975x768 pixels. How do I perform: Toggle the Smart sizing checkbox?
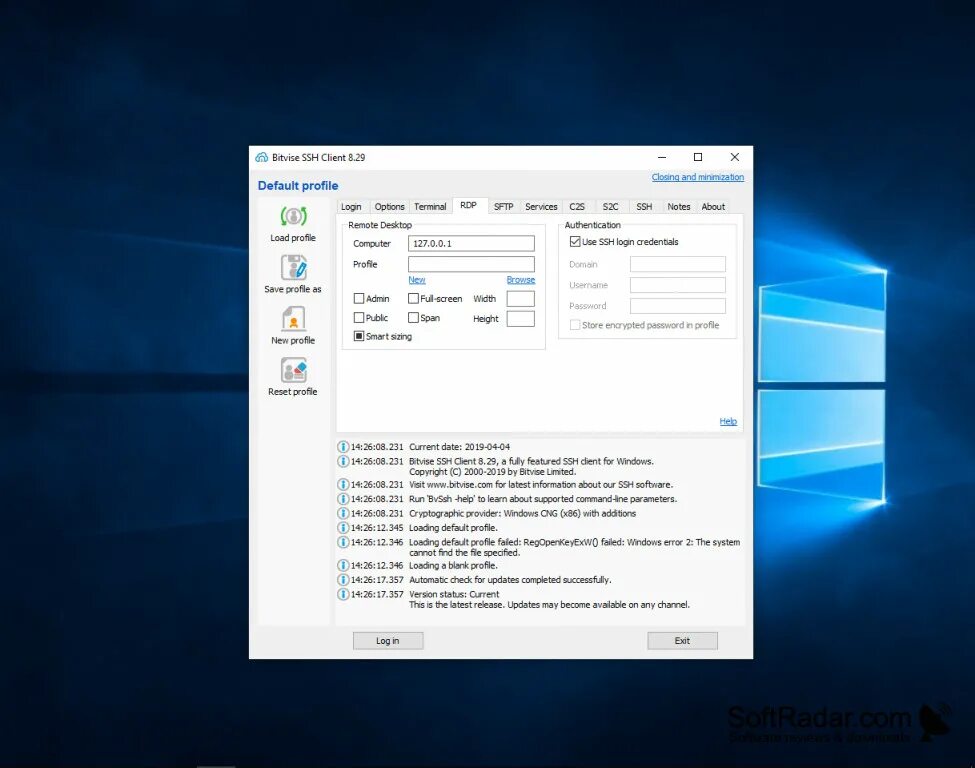point(359,336)
